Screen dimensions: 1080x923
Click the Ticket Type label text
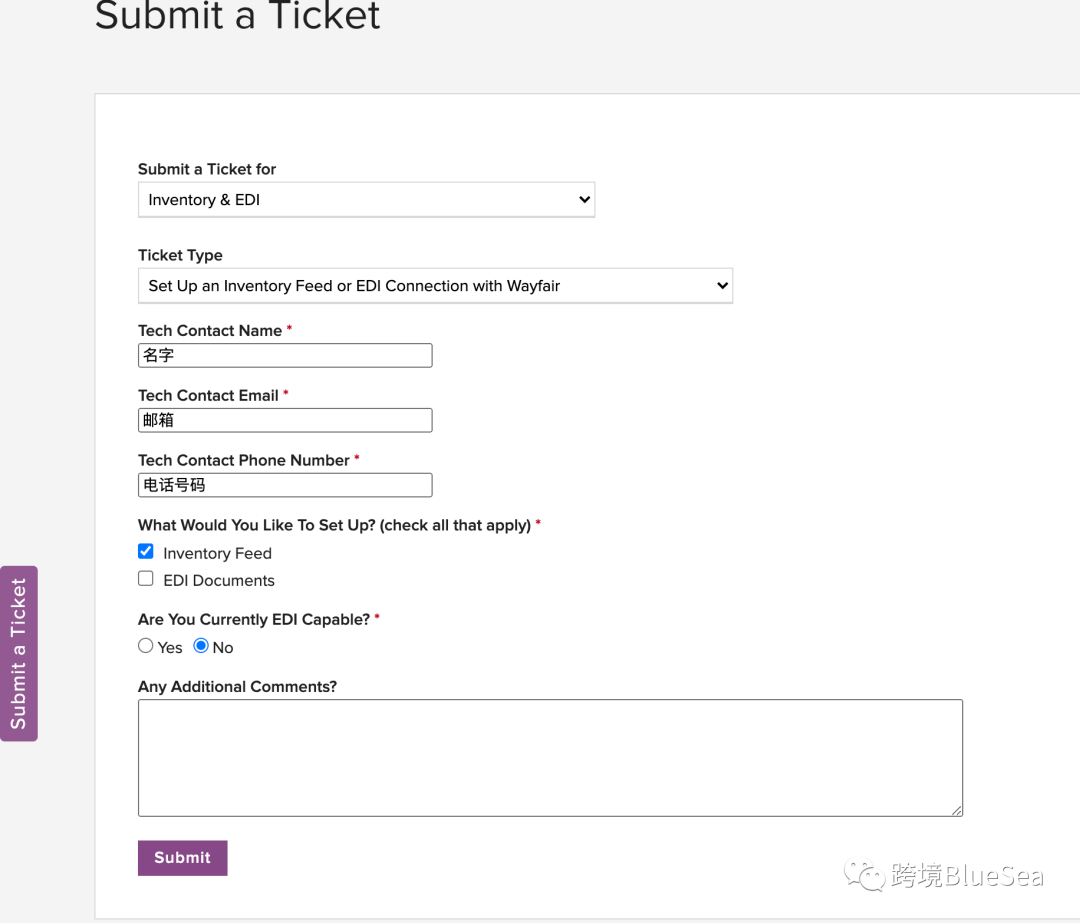pos(180,255)
